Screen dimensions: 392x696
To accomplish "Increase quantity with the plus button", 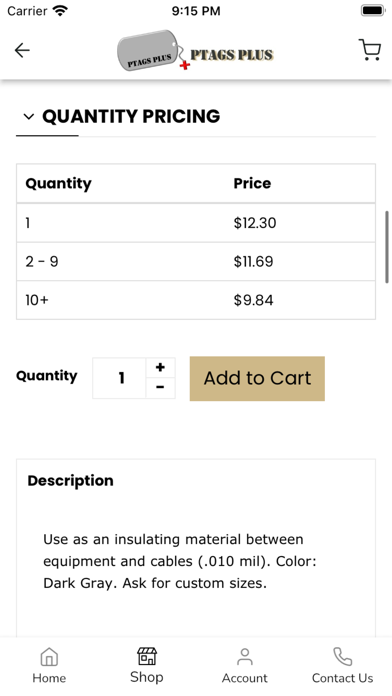I will (160, 368).
